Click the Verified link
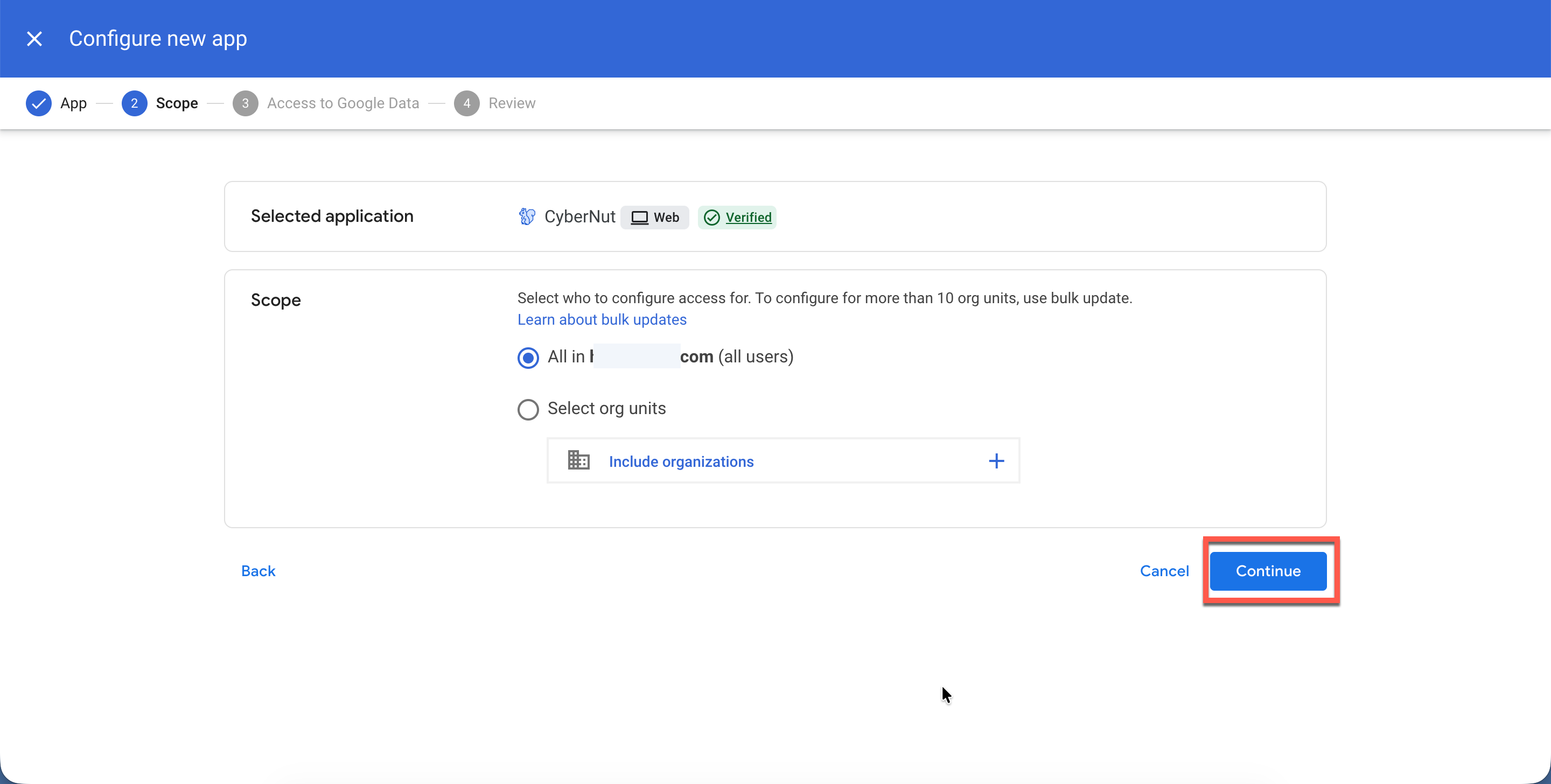The image size is (1551, 784). (749, 218)
